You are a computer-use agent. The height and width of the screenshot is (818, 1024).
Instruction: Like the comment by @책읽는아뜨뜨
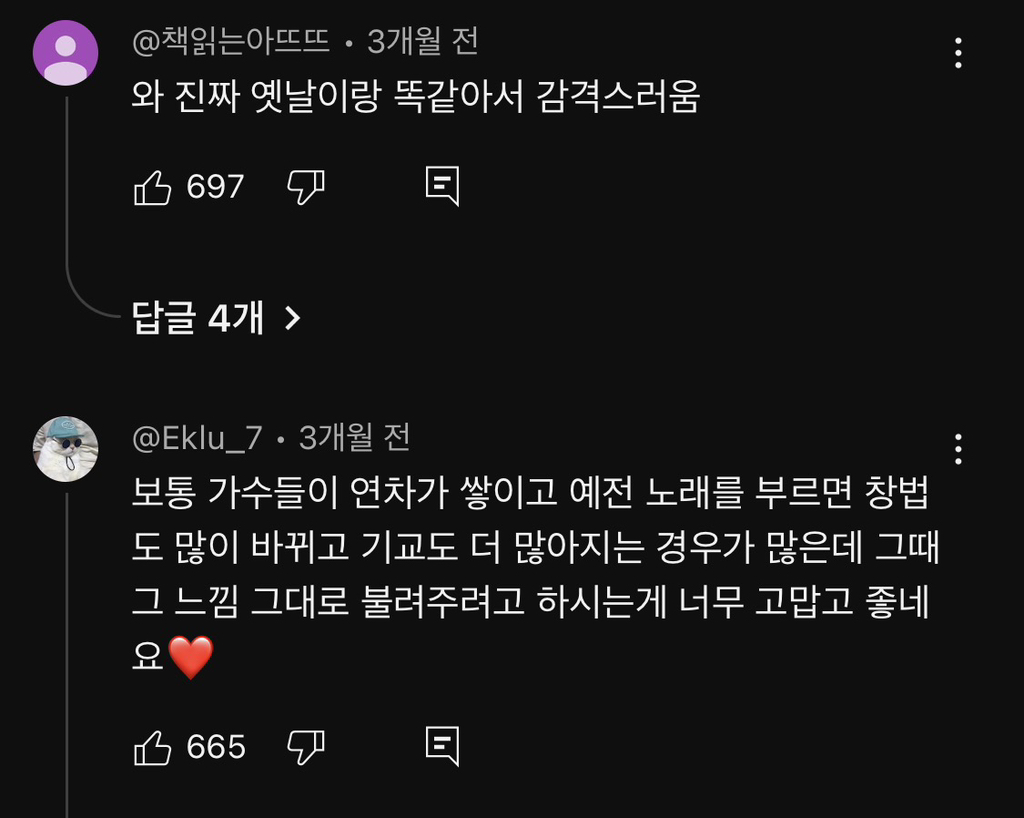[x=155, y=185]
